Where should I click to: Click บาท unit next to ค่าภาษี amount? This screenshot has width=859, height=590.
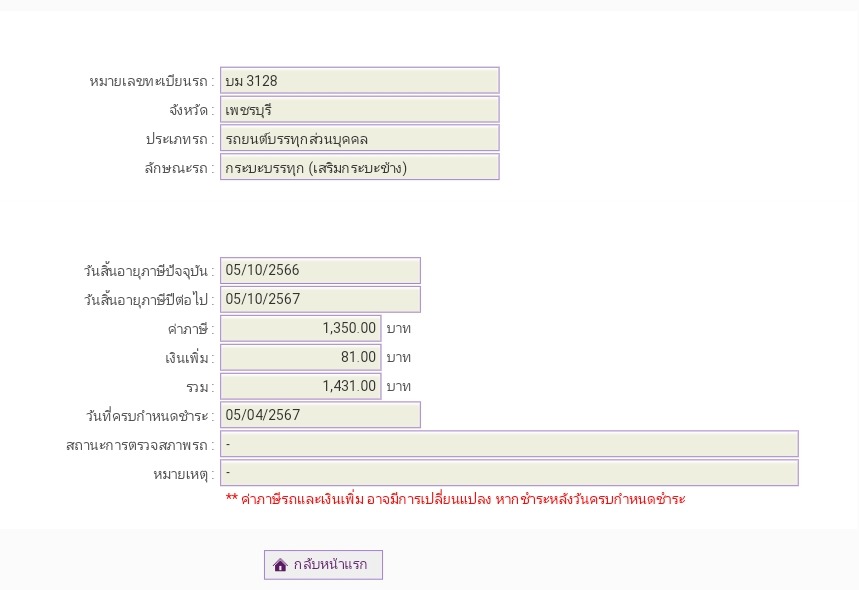398,329
